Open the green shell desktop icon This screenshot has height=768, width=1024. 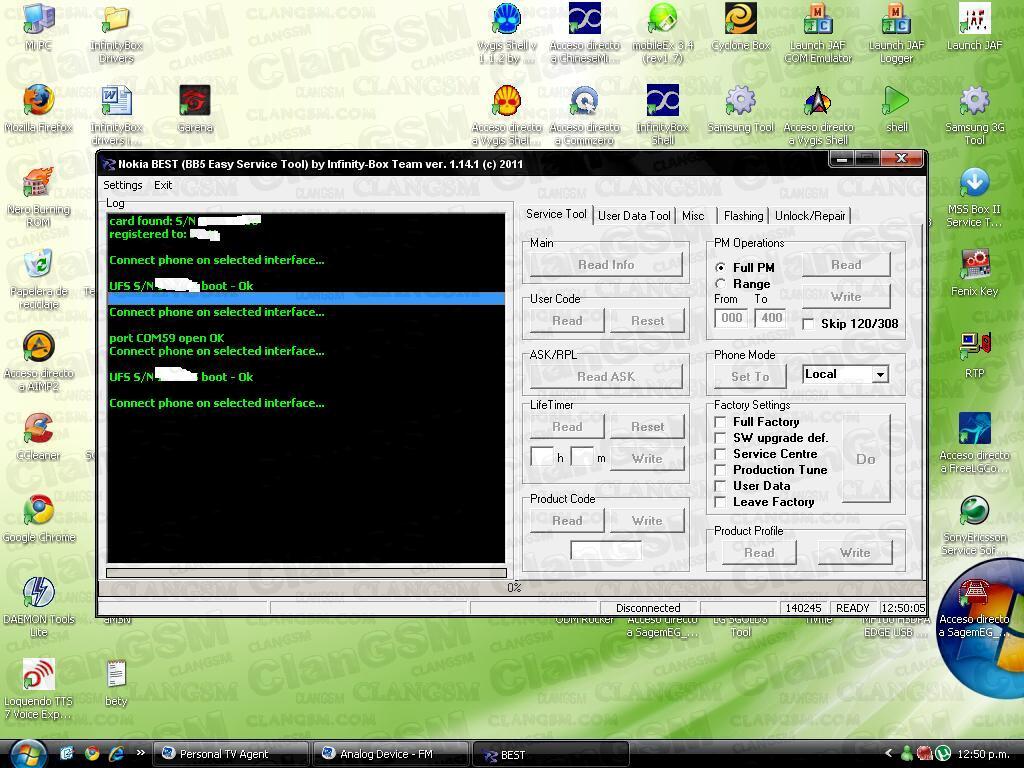(896, 108)
